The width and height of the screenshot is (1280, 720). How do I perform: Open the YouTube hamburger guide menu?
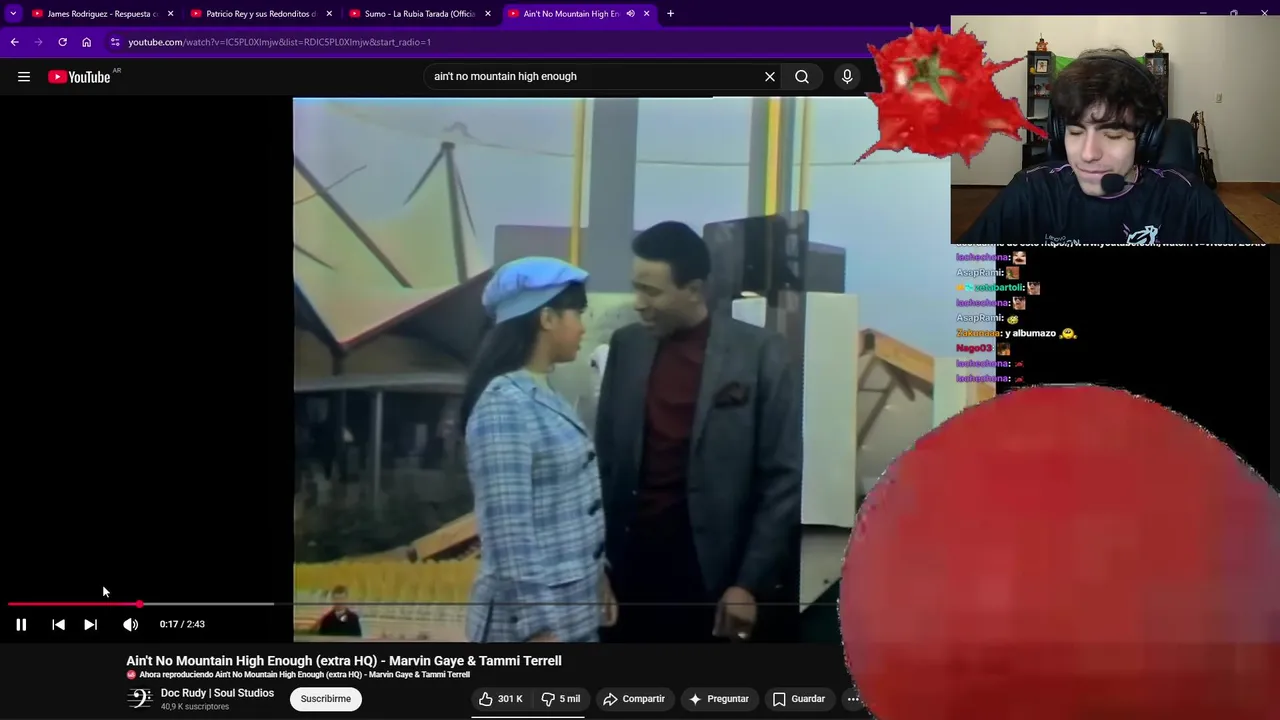coord(24,77)
